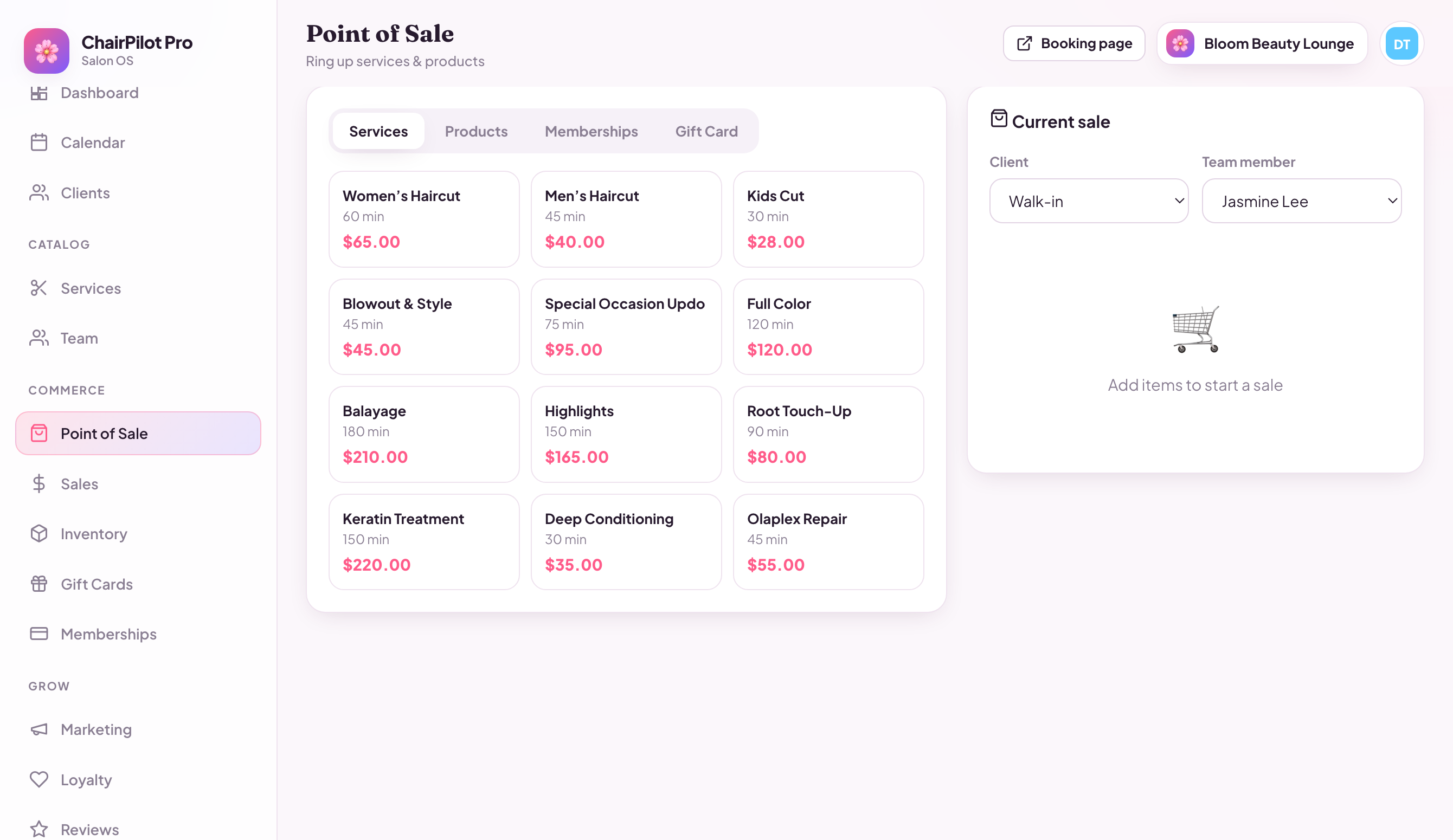
Task: Open the Booking page button
Action: (1073, 43)
